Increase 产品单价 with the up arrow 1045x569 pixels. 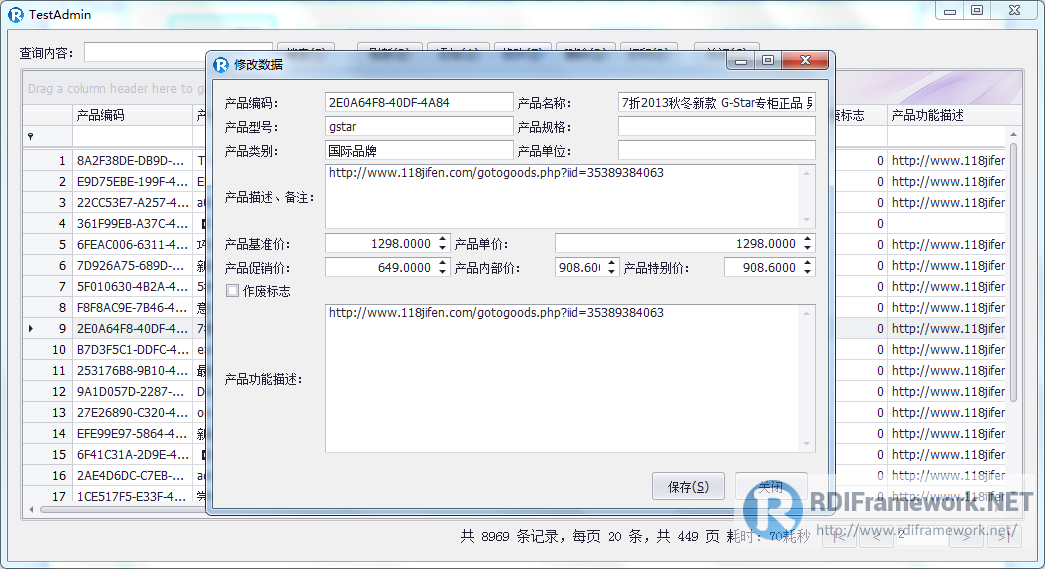click(x=807, y=239)
